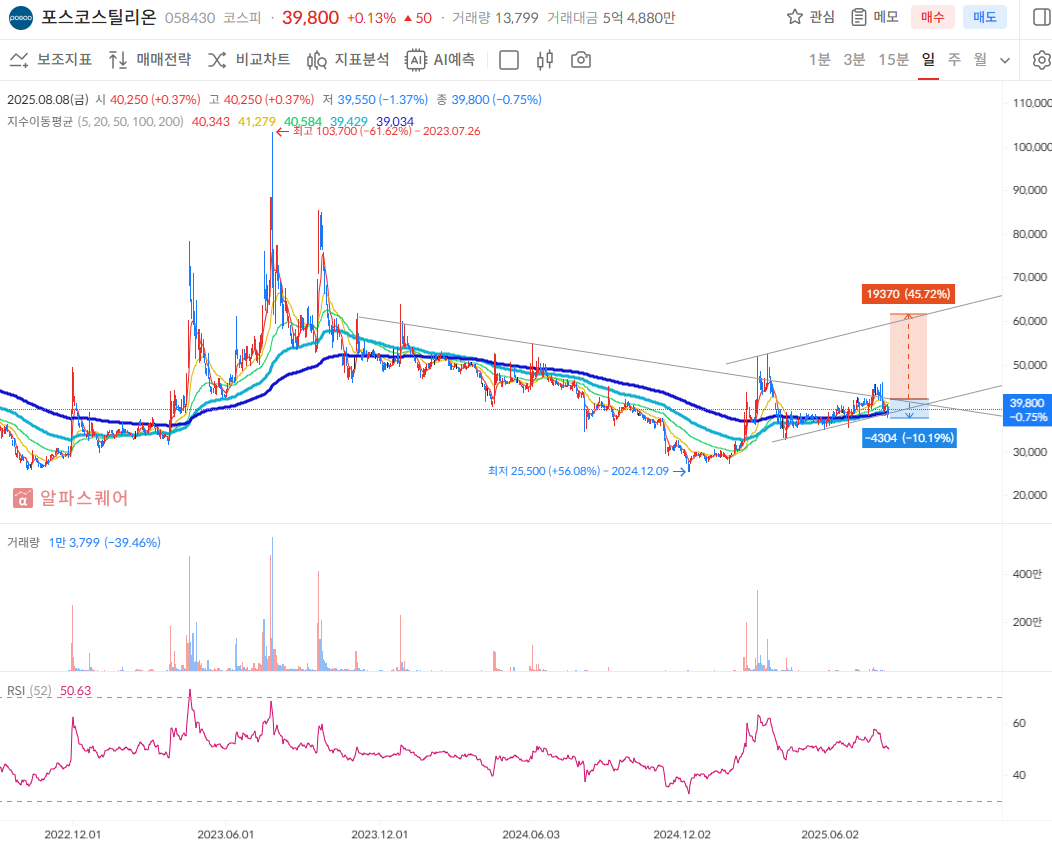Select the 15분 timeframe
This screenshot has height=845, width=1052.
(x=894, y=60)
